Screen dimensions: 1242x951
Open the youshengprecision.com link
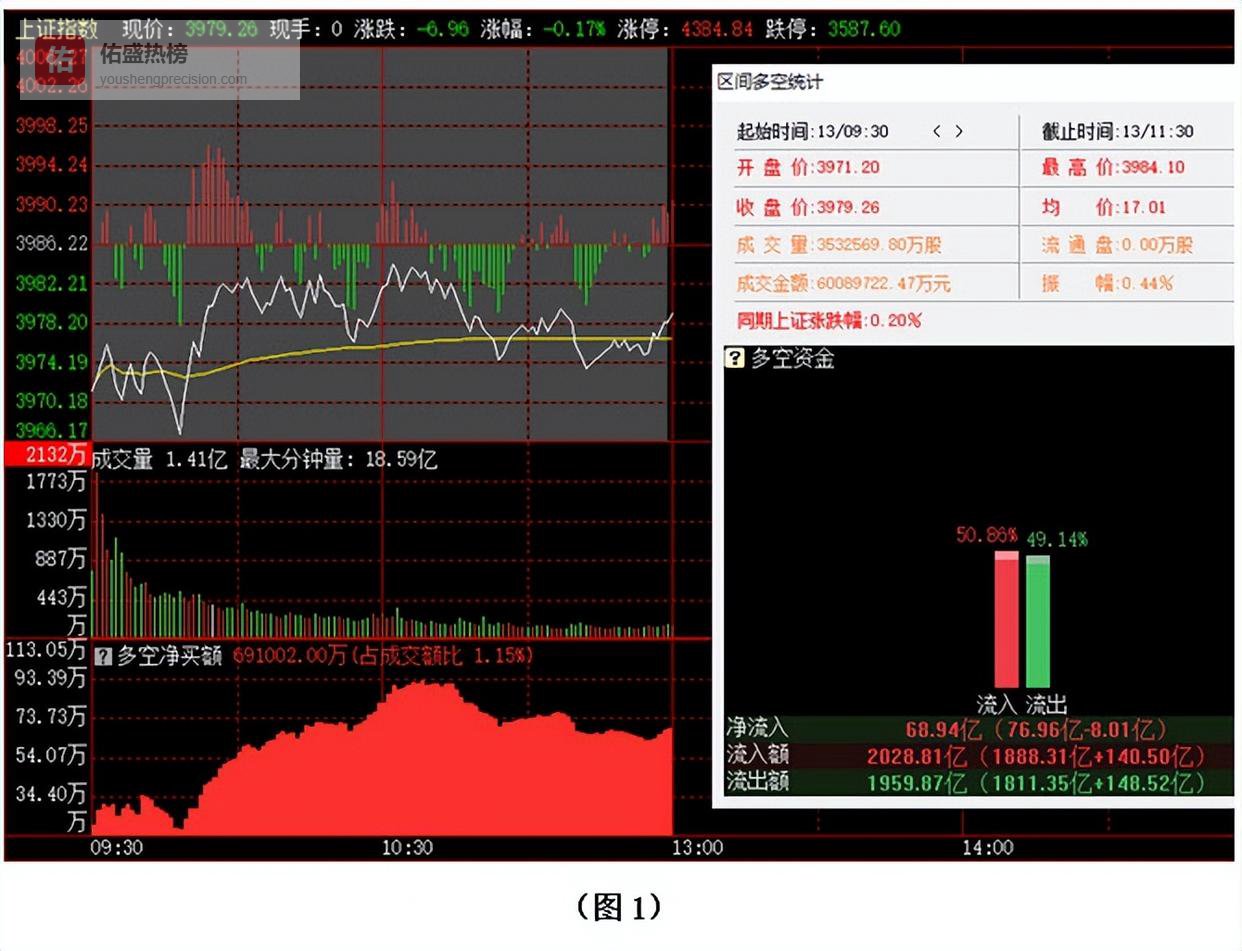point(173,79)
